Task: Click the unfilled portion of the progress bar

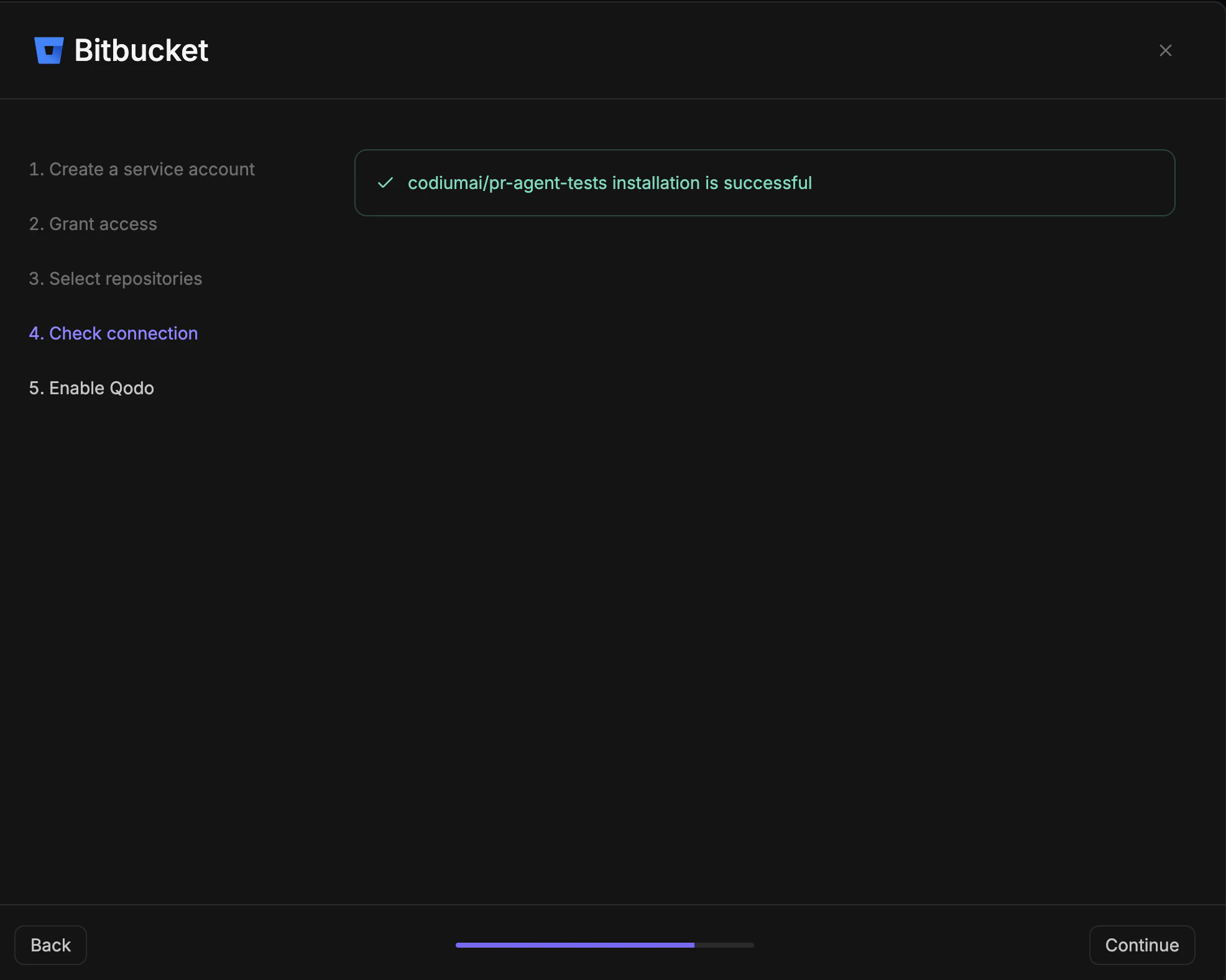Action: [724, 945]
